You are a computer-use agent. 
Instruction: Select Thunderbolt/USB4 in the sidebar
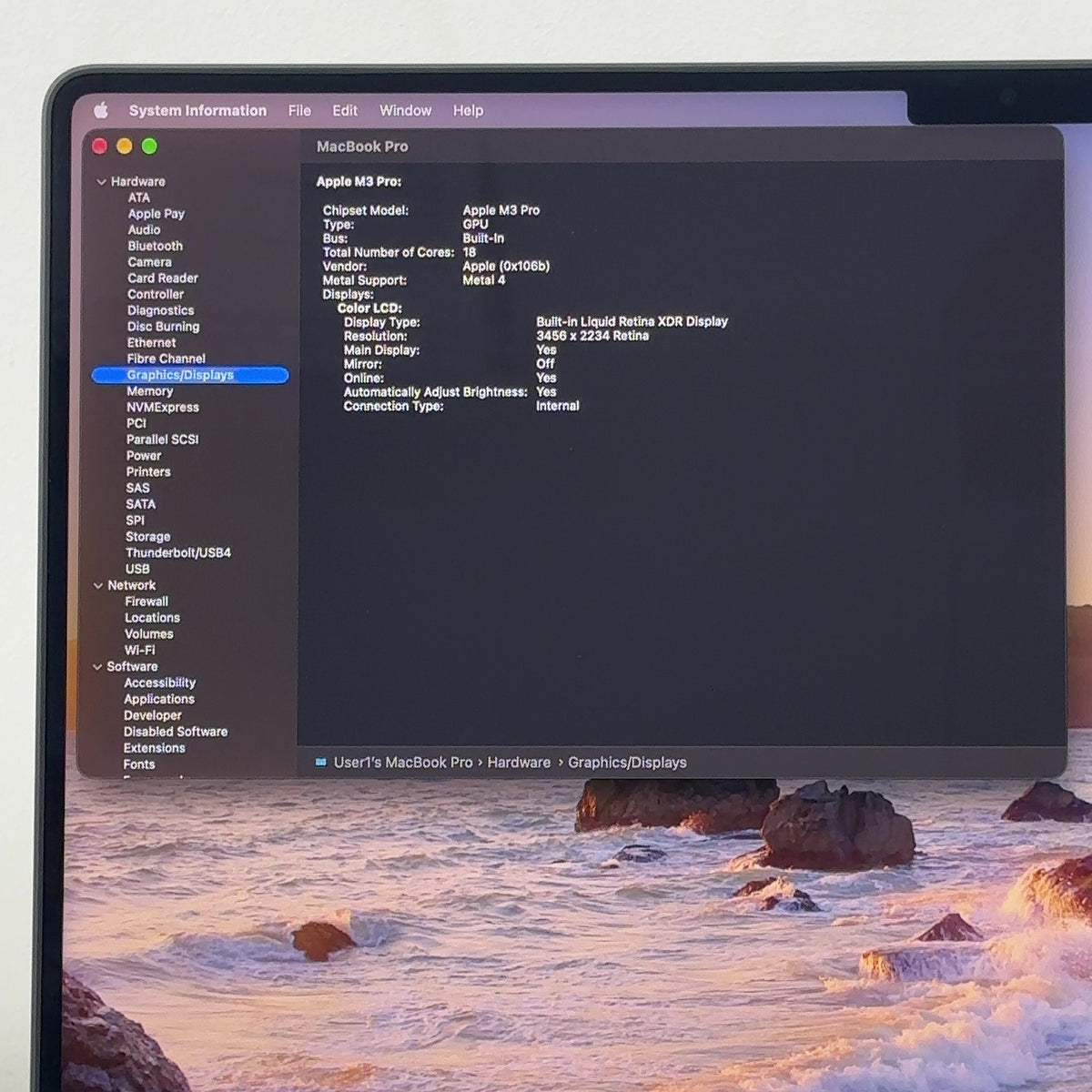(178, 553)
